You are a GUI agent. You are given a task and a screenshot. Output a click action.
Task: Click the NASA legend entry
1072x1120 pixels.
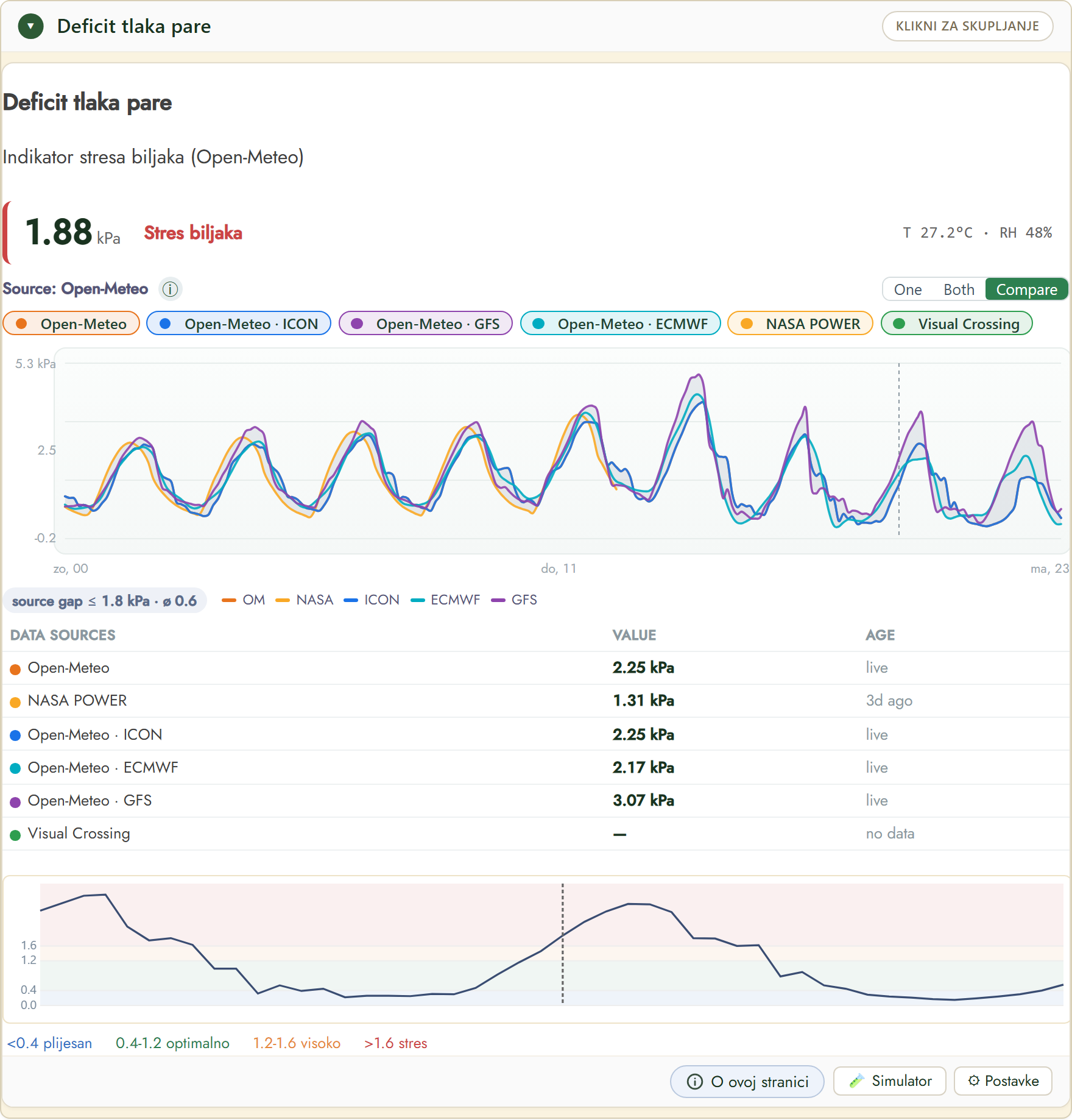coord(305,600)
